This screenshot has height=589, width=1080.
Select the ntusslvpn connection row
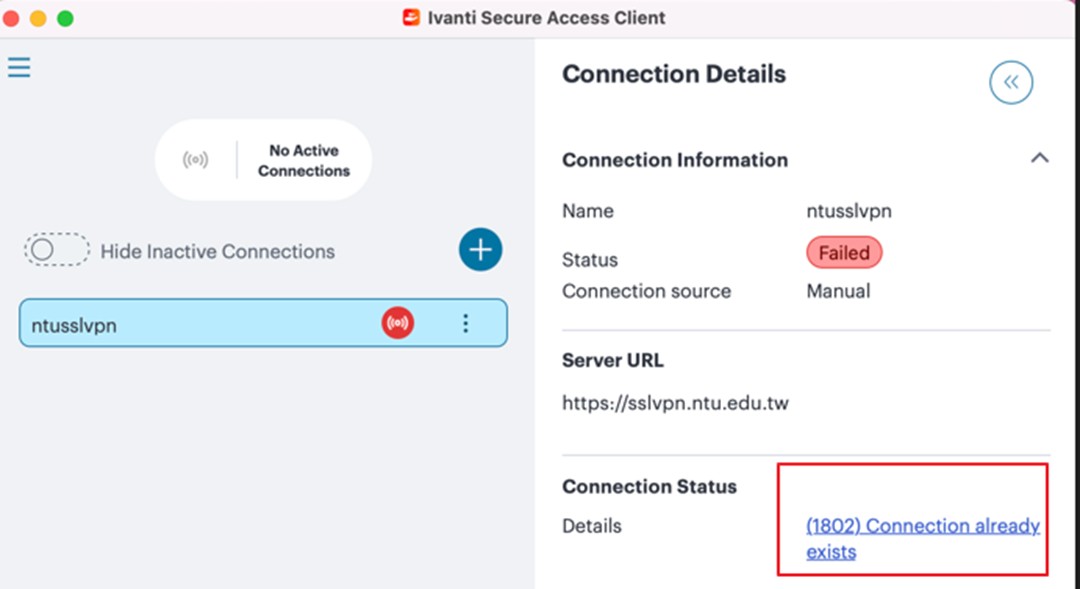click(200, 324)
